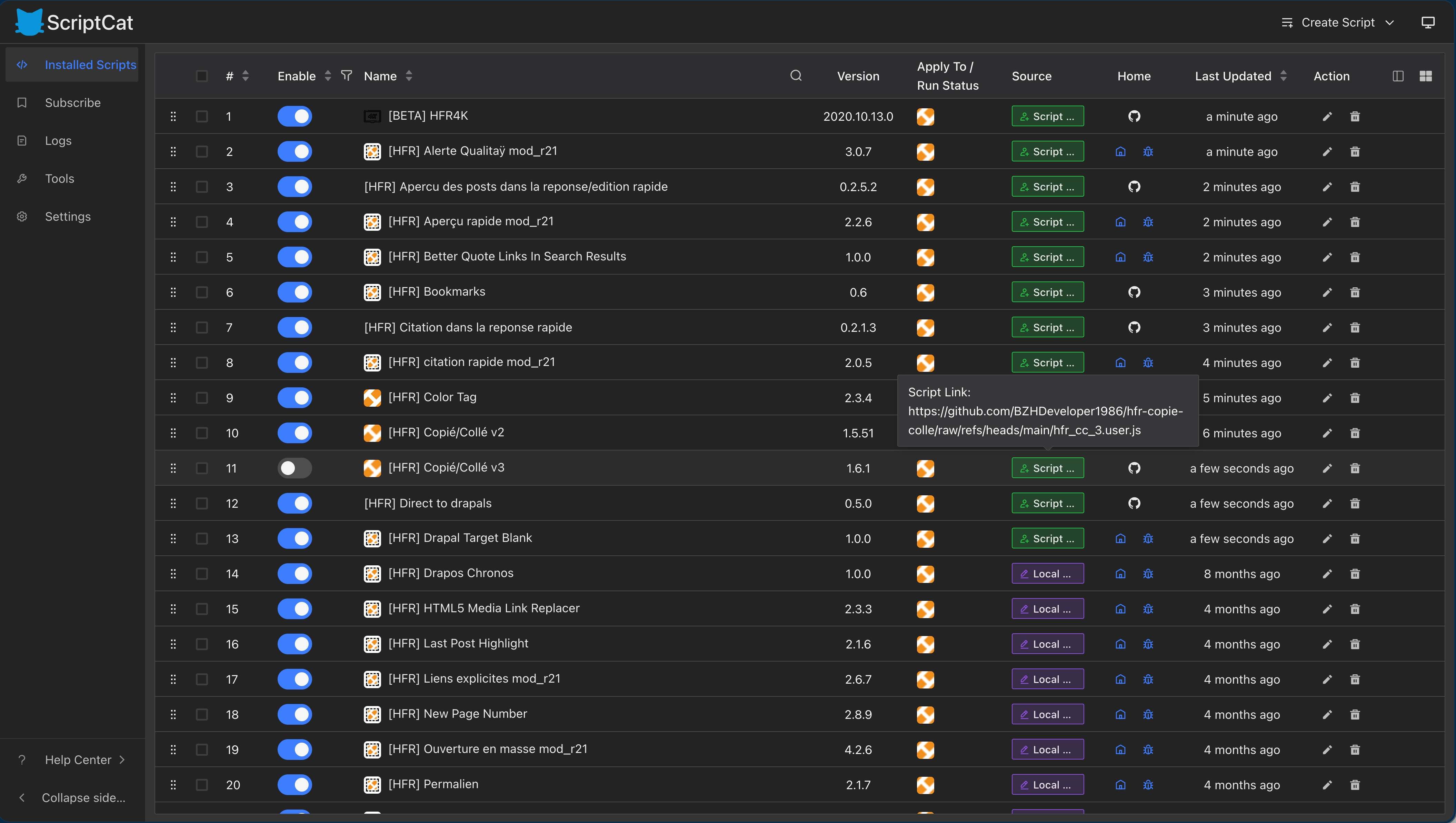Edit the [HFR] Color Tag script

click(1327, 398)
